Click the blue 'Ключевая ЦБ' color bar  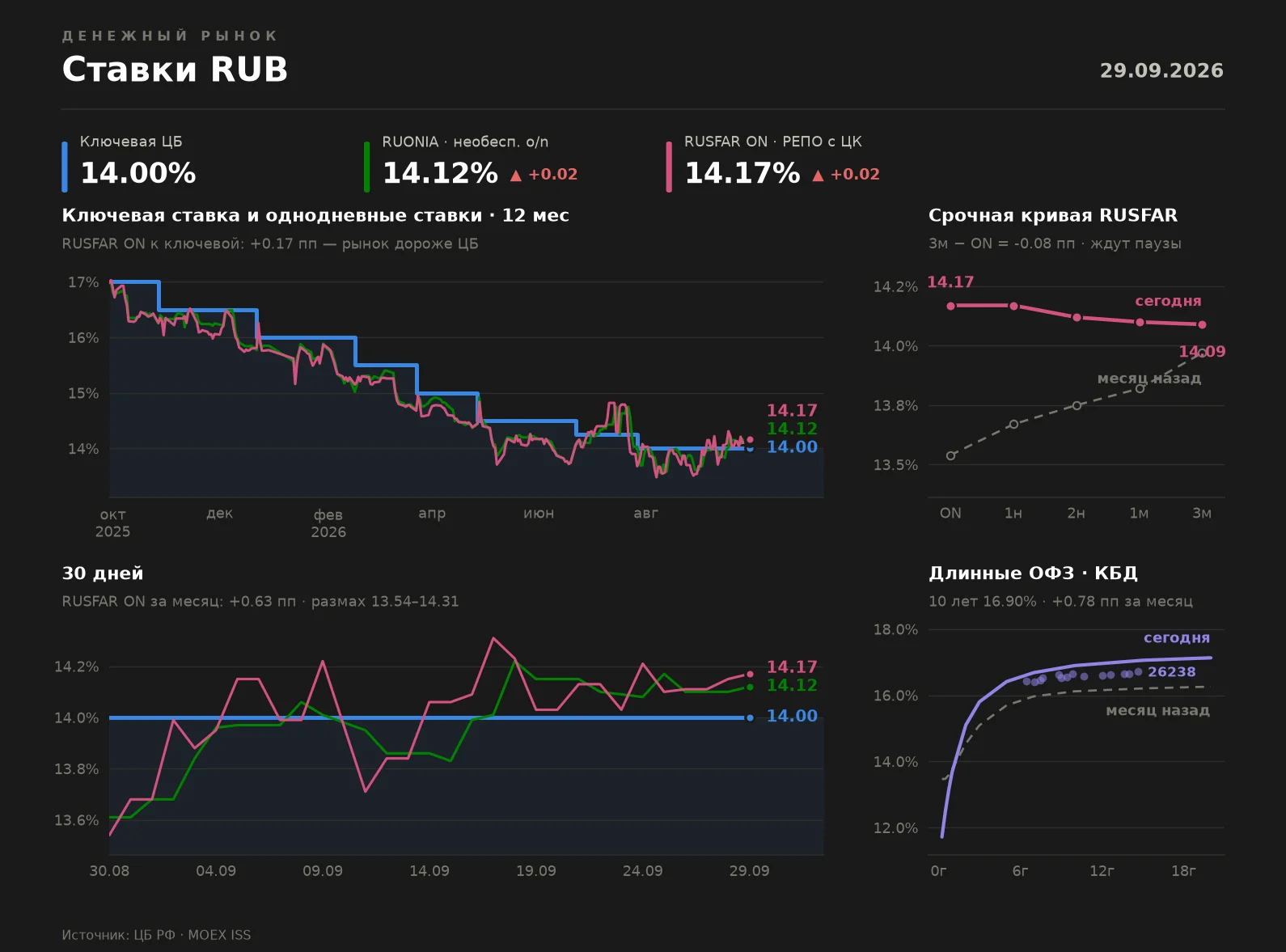tap(65, 167)
